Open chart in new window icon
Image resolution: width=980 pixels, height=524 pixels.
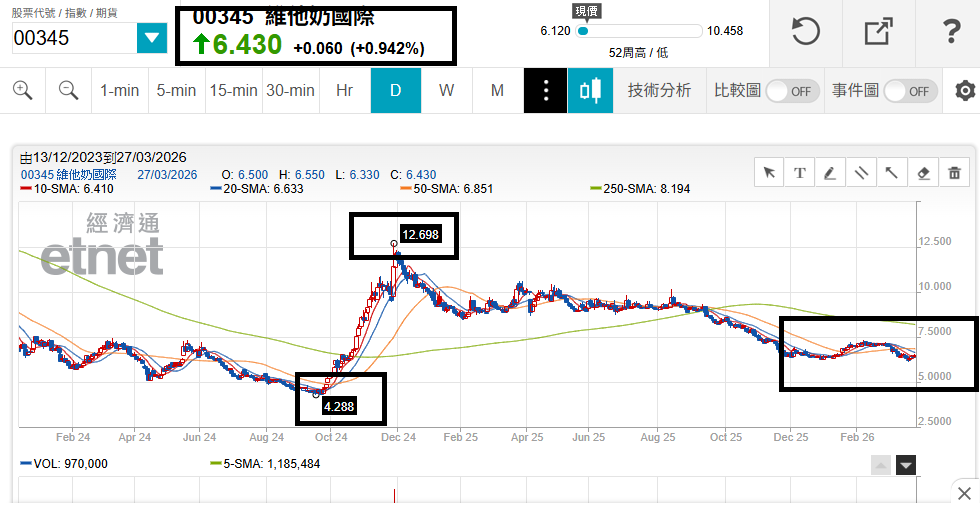(x=878, y=31)
